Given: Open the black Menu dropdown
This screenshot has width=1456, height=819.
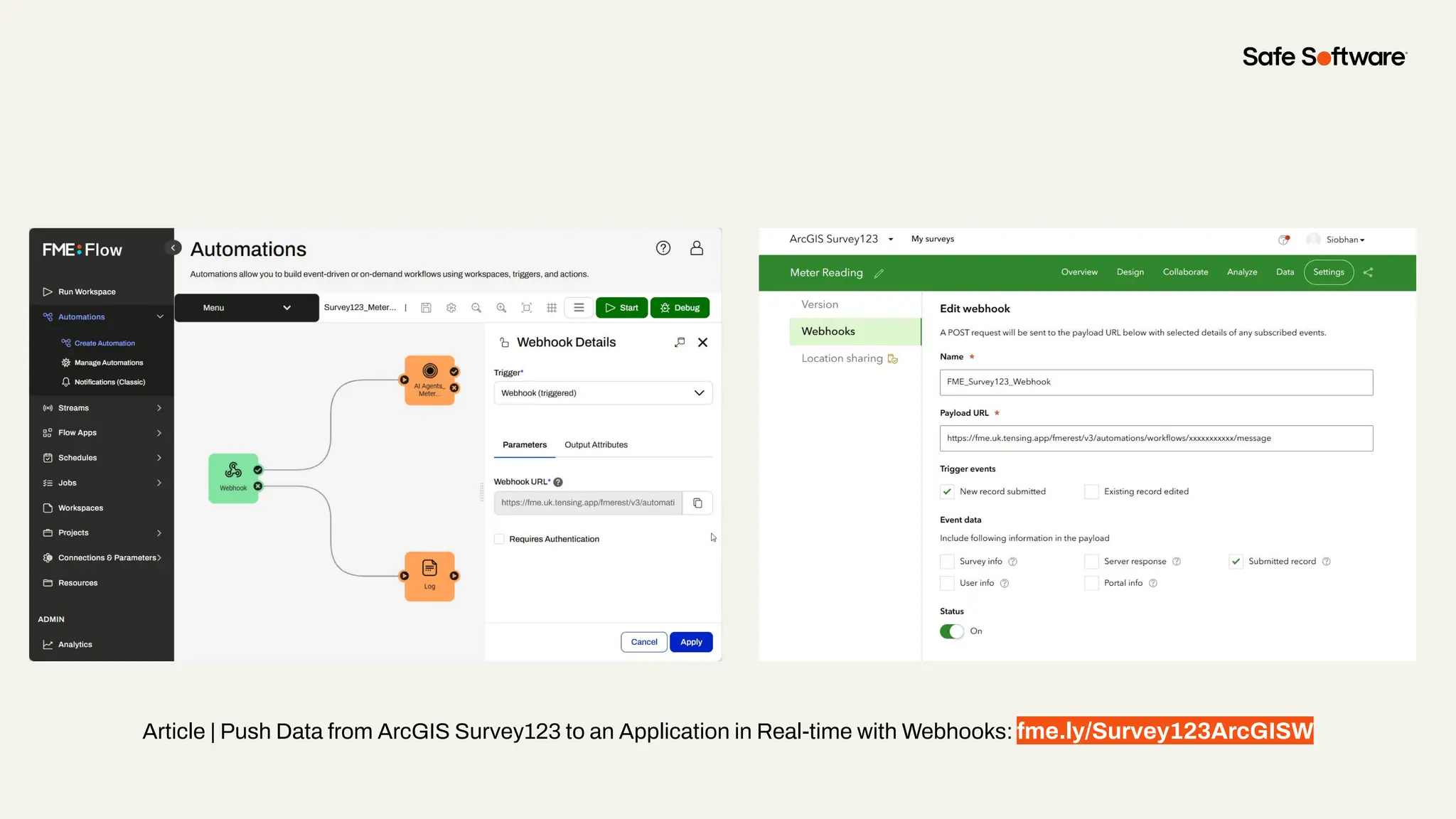Looking at the screenshot, I should [247, 308].
